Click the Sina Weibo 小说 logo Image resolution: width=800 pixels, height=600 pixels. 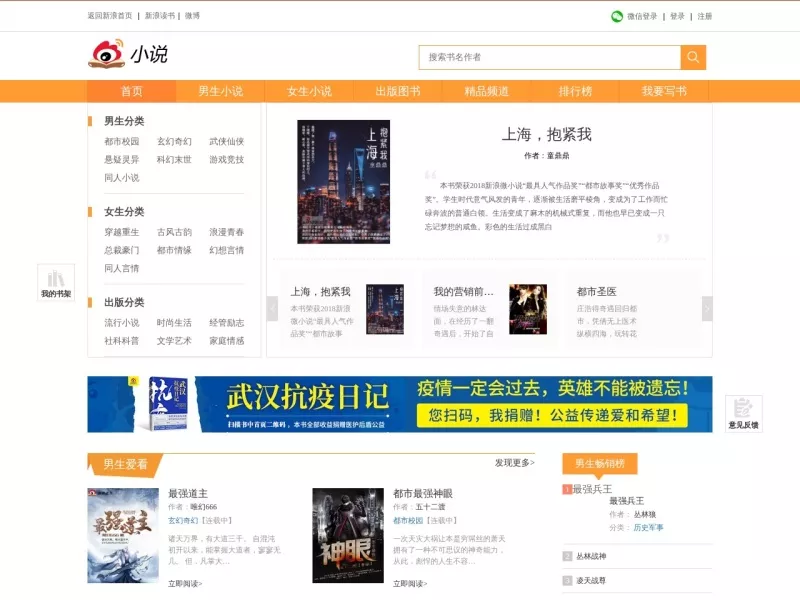click(128, 53)
